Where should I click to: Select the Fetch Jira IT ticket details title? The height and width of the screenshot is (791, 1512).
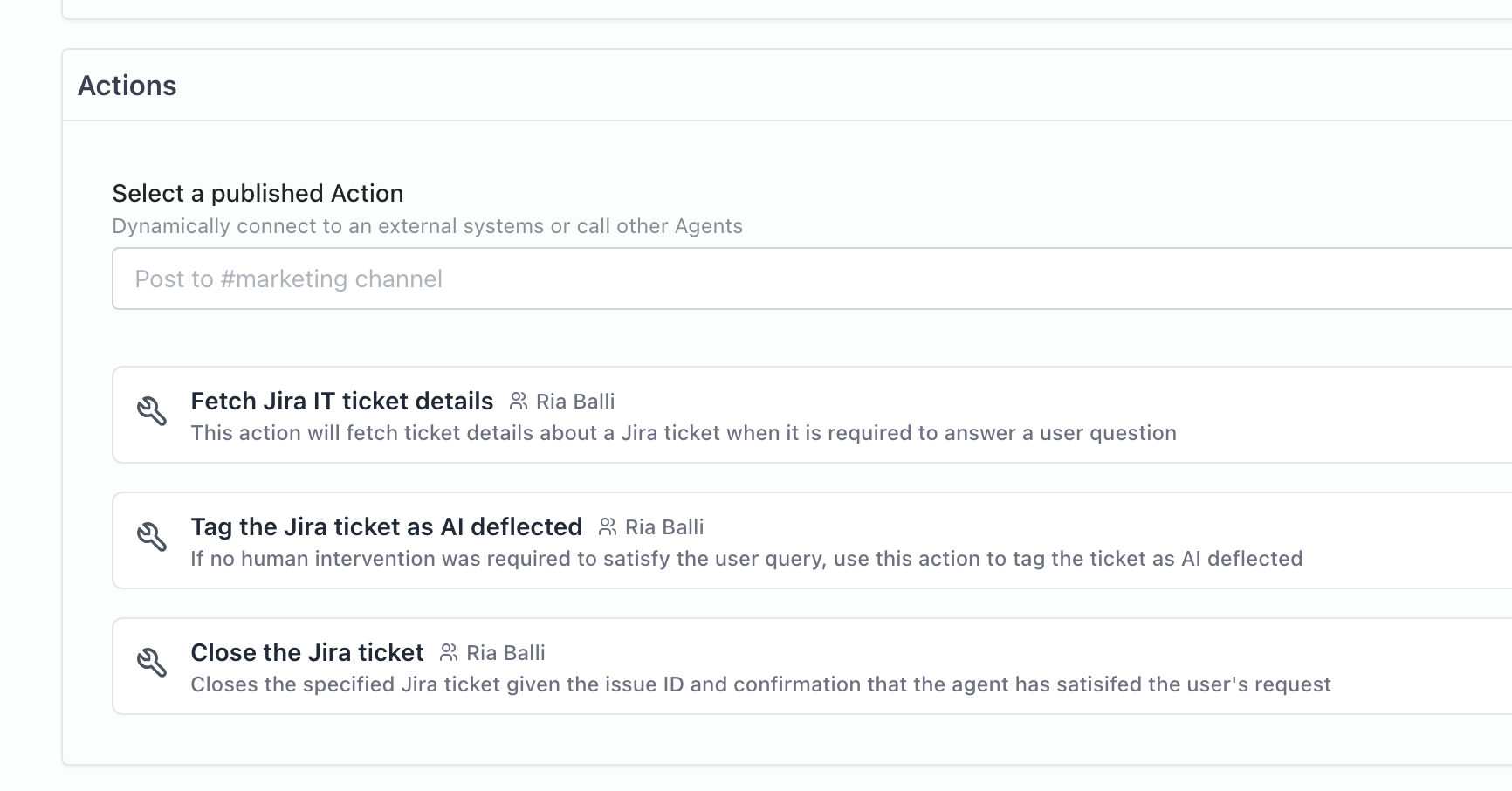[x=342, y=401]
